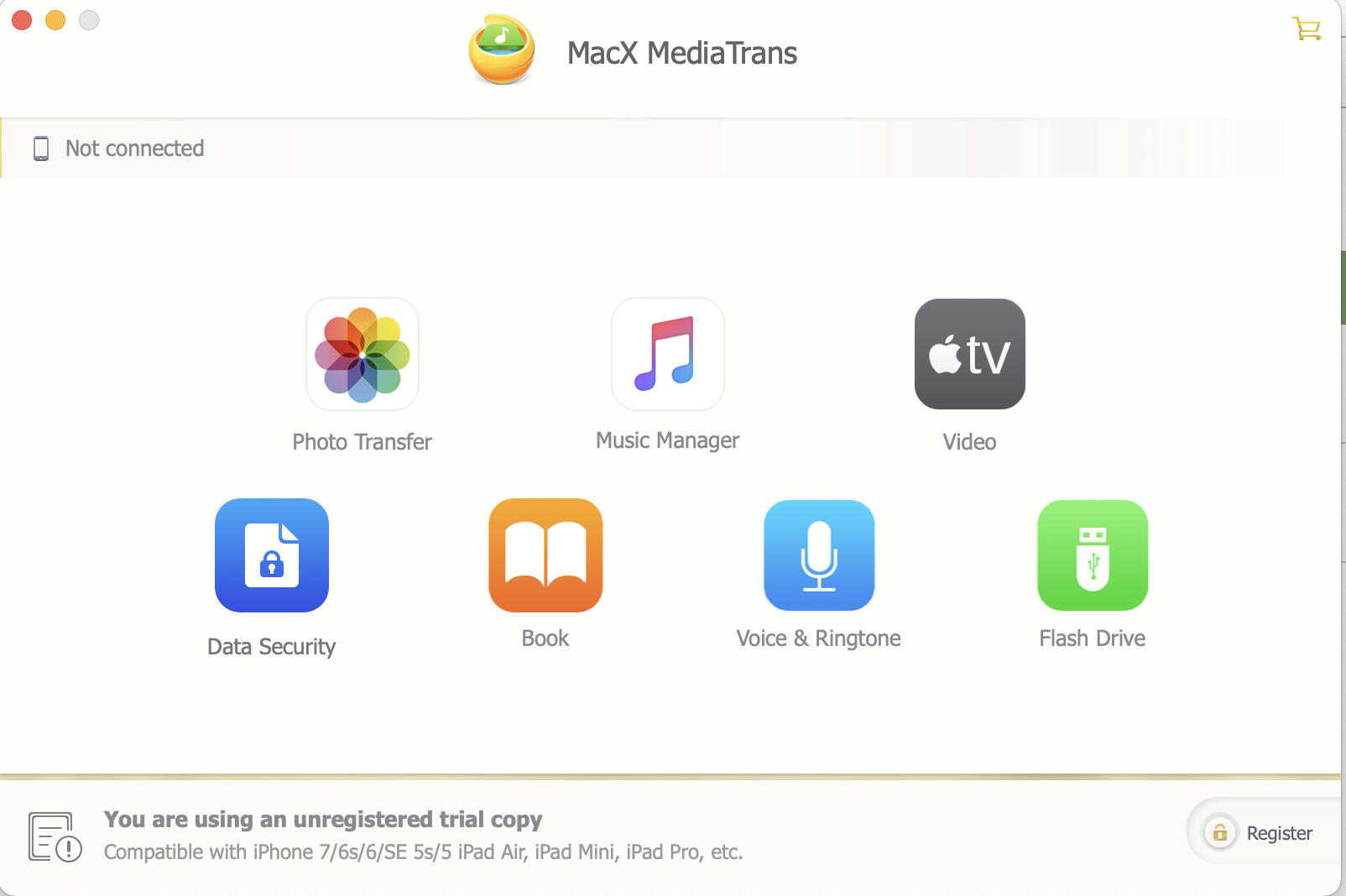The image size is (1346, 896).
Task: Click the lock icon in Register button
Action: 1220,832
